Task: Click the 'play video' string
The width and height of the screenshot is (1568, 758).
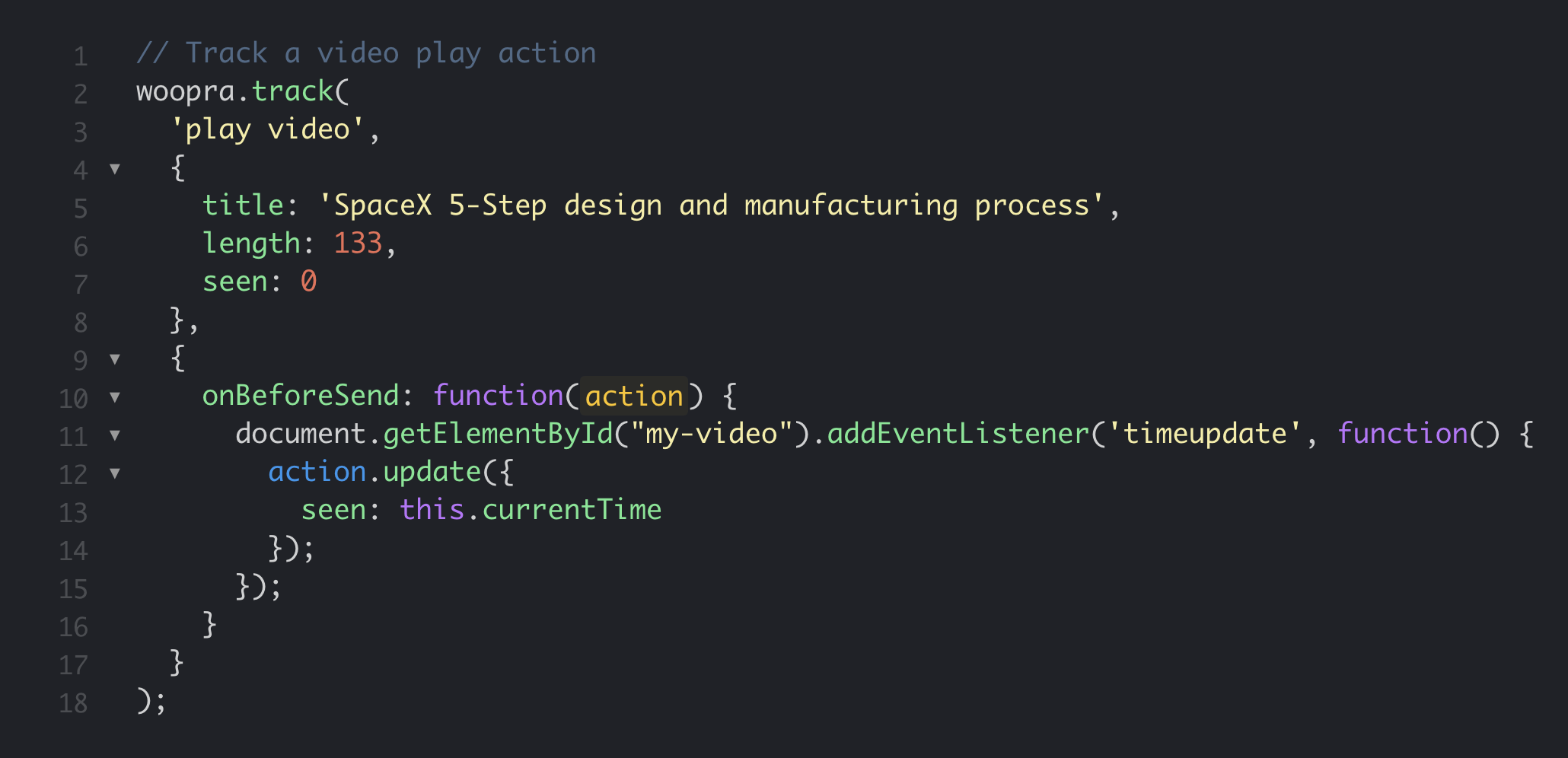Action: pyautogui.click(x=267, y=129)
